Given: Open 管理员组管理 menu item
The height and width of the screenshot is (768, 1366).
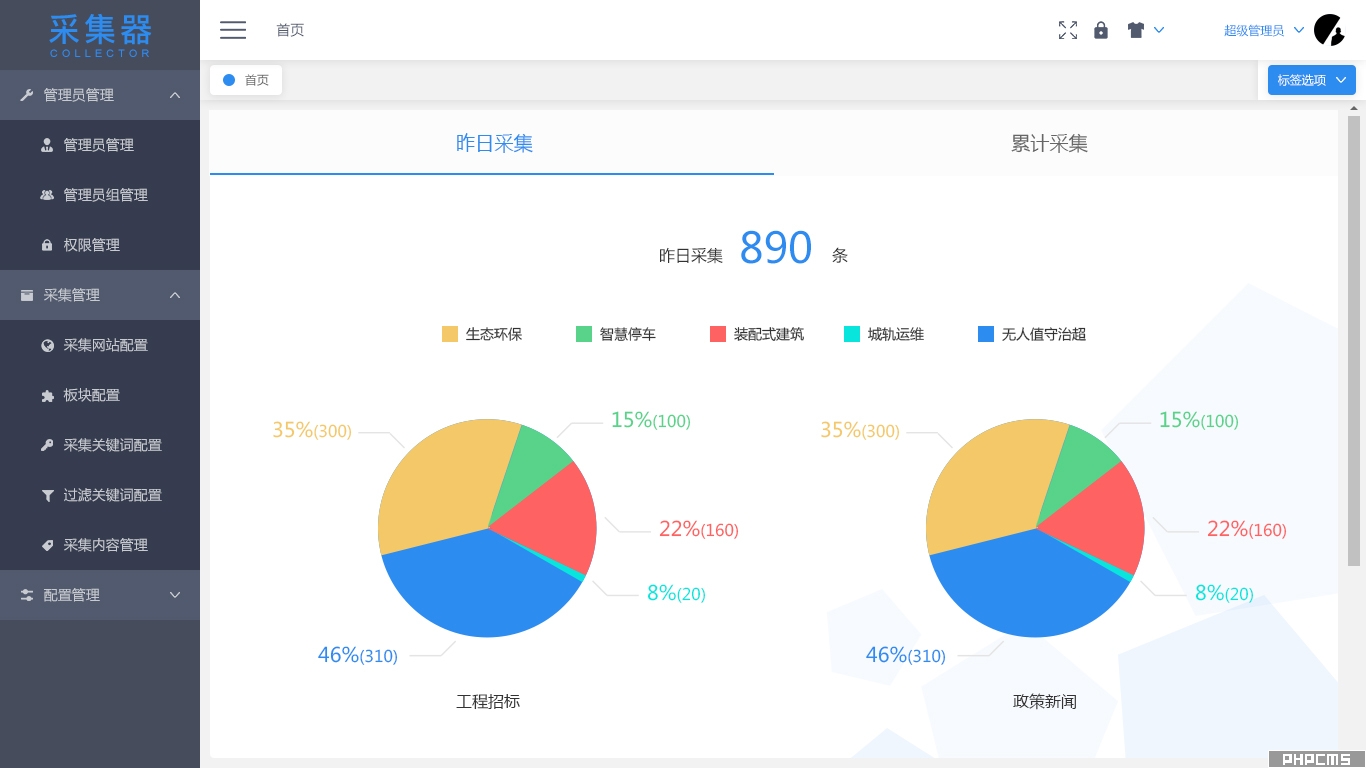Looking at the screenshot, I should (100, 195).
